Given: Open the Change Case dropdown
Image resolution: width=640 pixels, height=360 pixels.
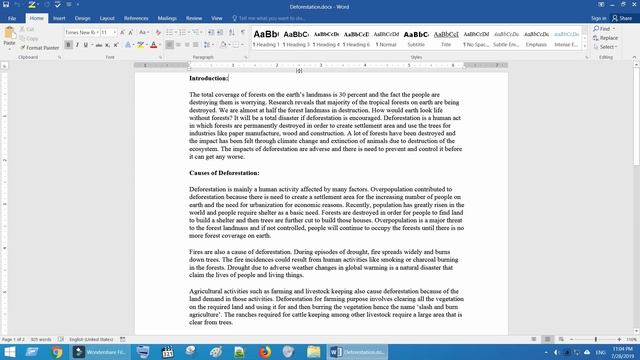Looking at the screenshot, I should (x=143, y=32).
